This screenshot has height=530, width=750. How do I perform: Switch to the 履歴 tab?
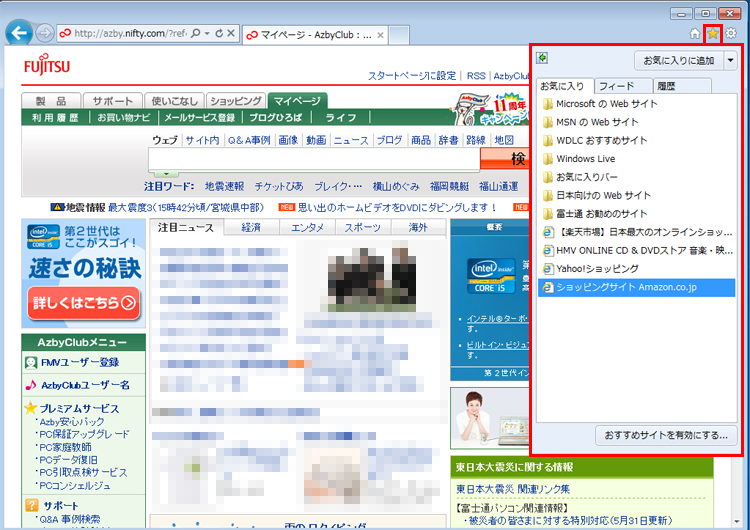tap(682, 86)
